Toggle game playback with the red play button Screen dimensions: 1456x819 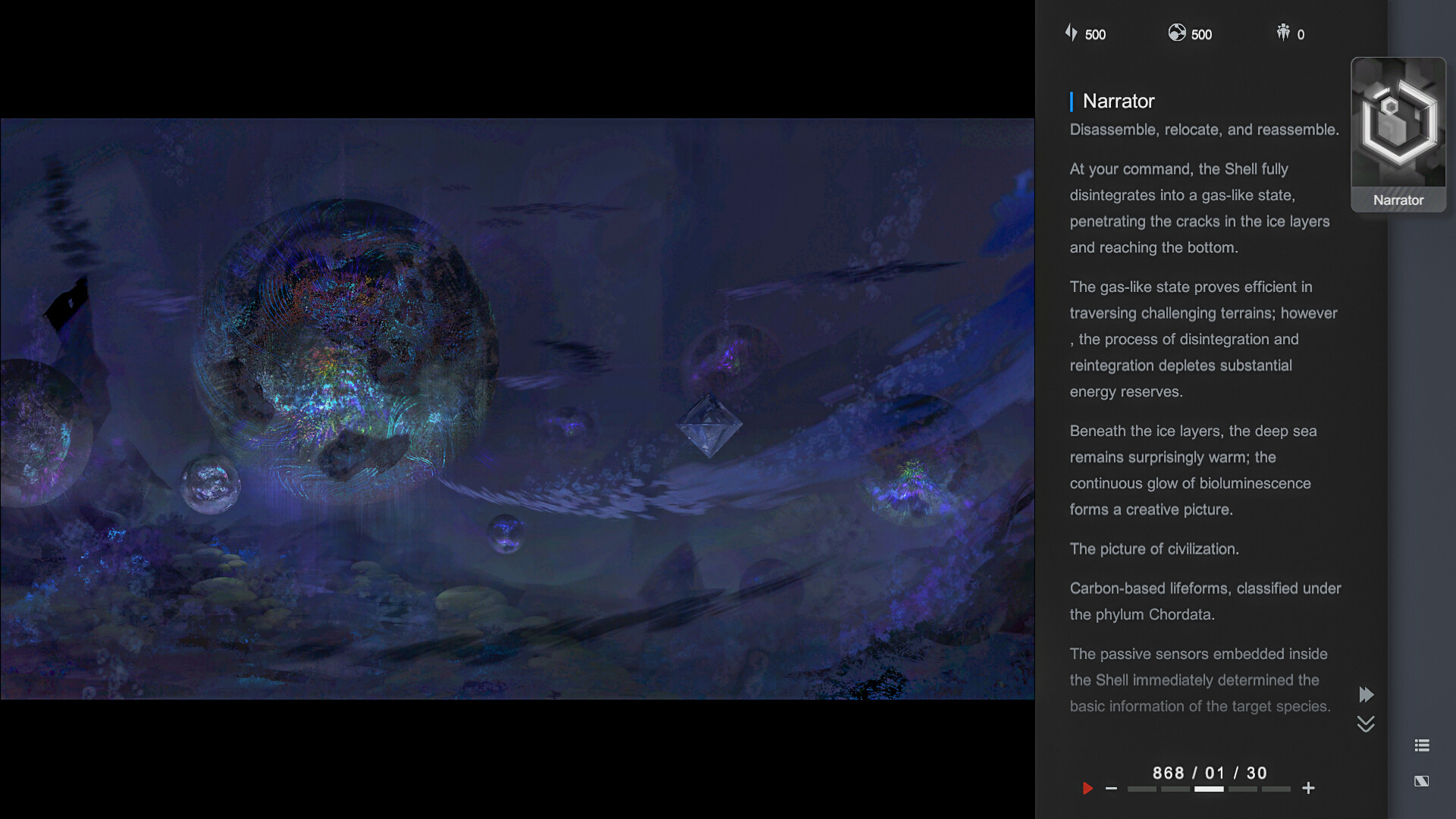[x=1088, y=789]
